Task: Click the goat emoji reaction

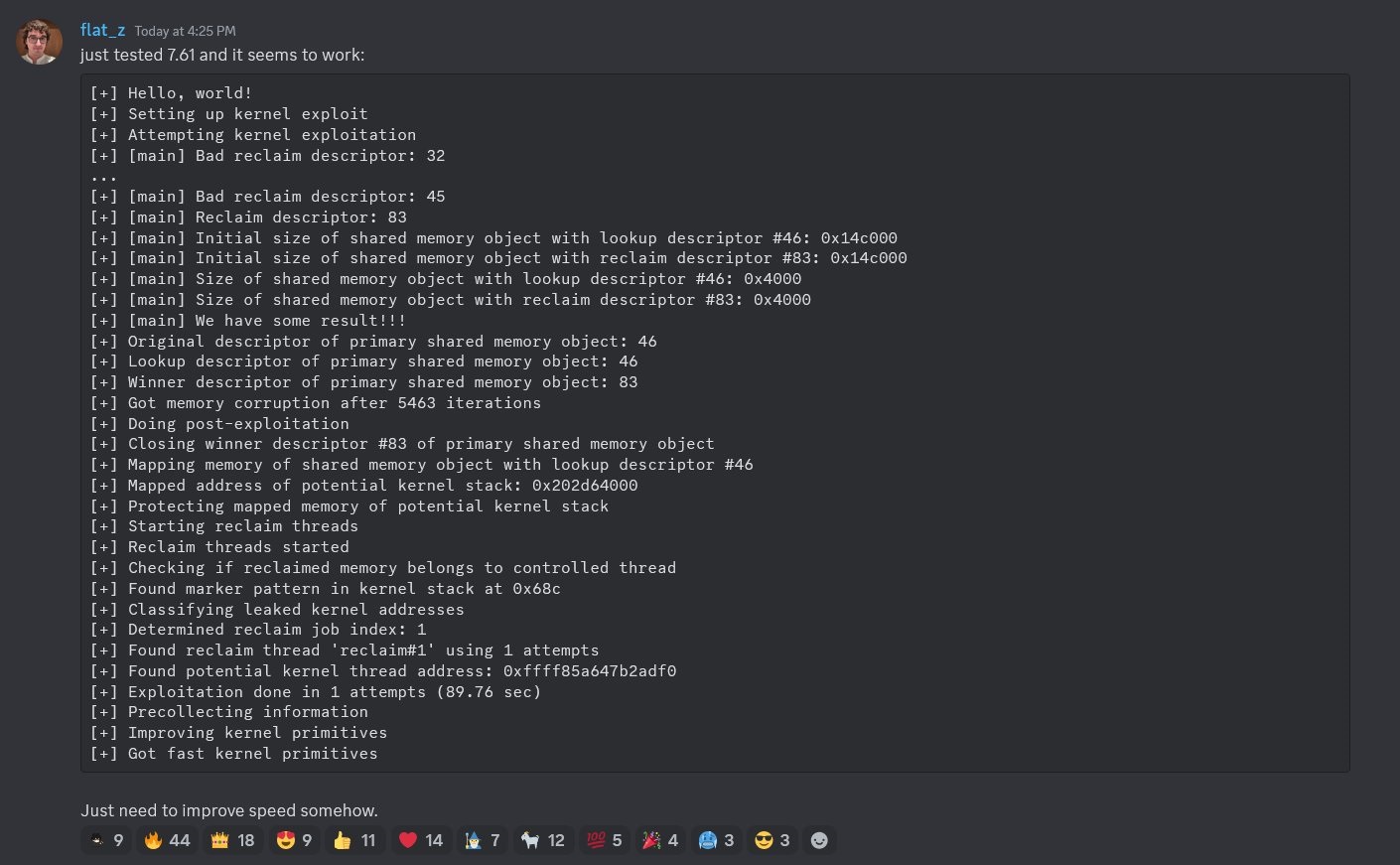Action: click(x=543, y=840)
